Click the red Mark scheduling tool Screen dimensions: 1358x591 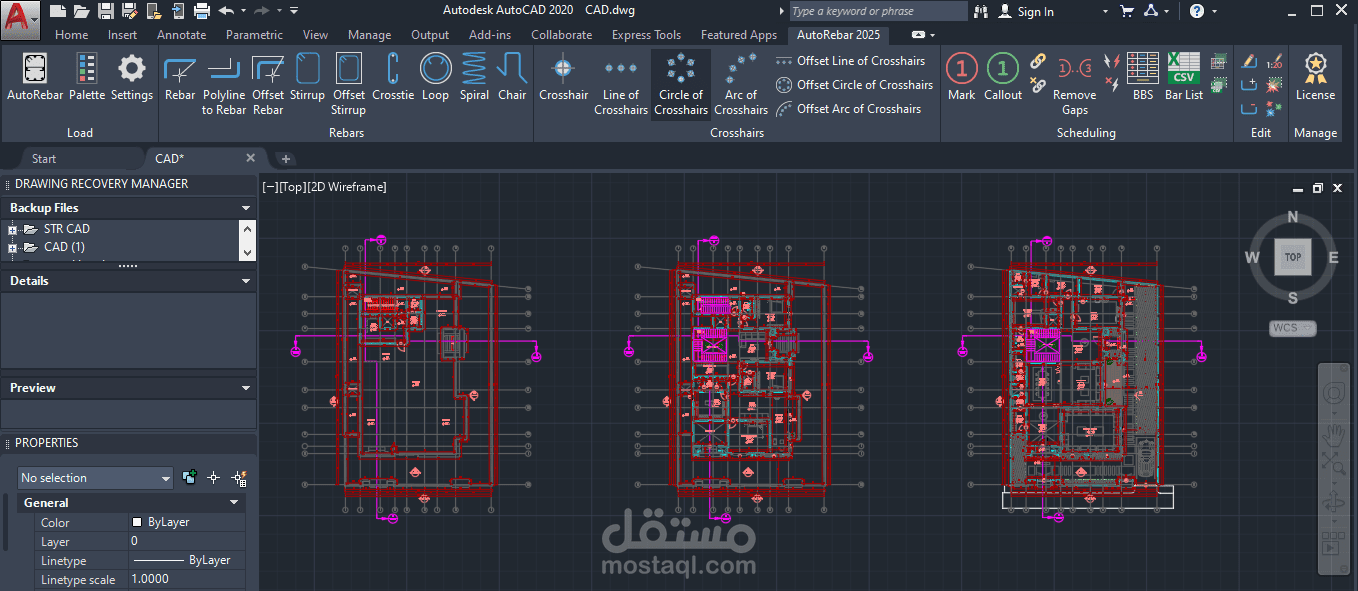click(962, 78)
